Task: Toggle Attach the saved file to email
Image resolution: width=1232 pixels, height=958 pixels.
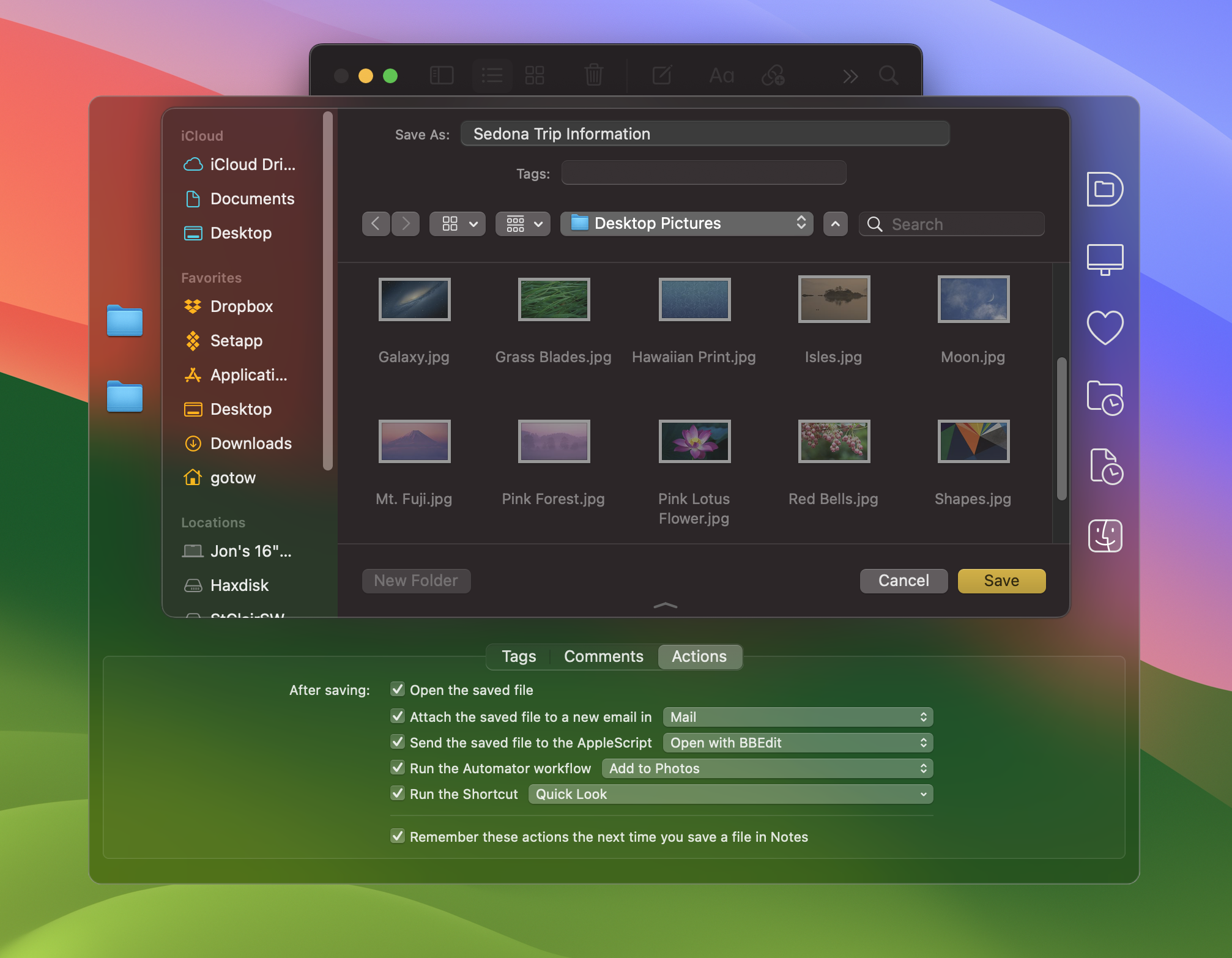Action: (x=398, y=716)
